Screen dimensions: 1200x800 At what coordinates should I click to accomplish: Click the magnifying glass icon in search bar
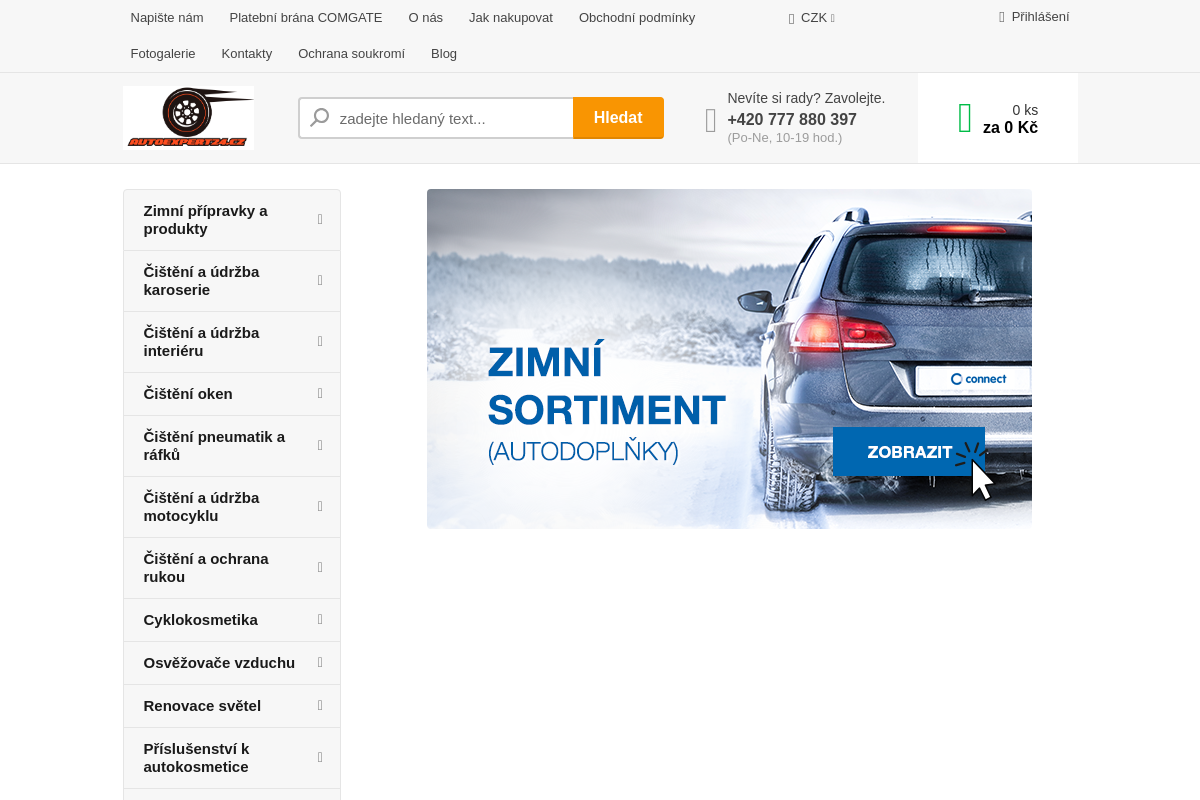[318, 117]
